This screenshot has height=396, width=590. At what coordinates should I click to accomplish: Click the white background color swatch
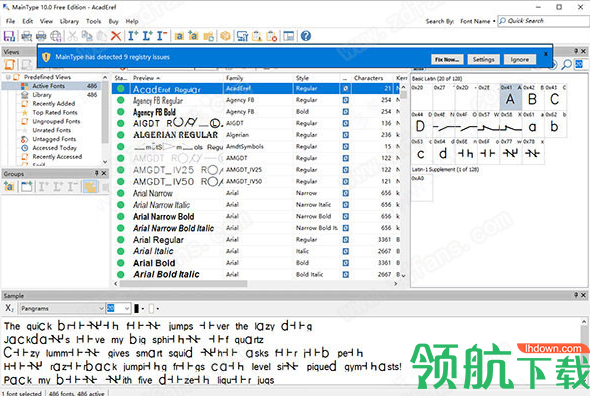click(x=151, y=309)
